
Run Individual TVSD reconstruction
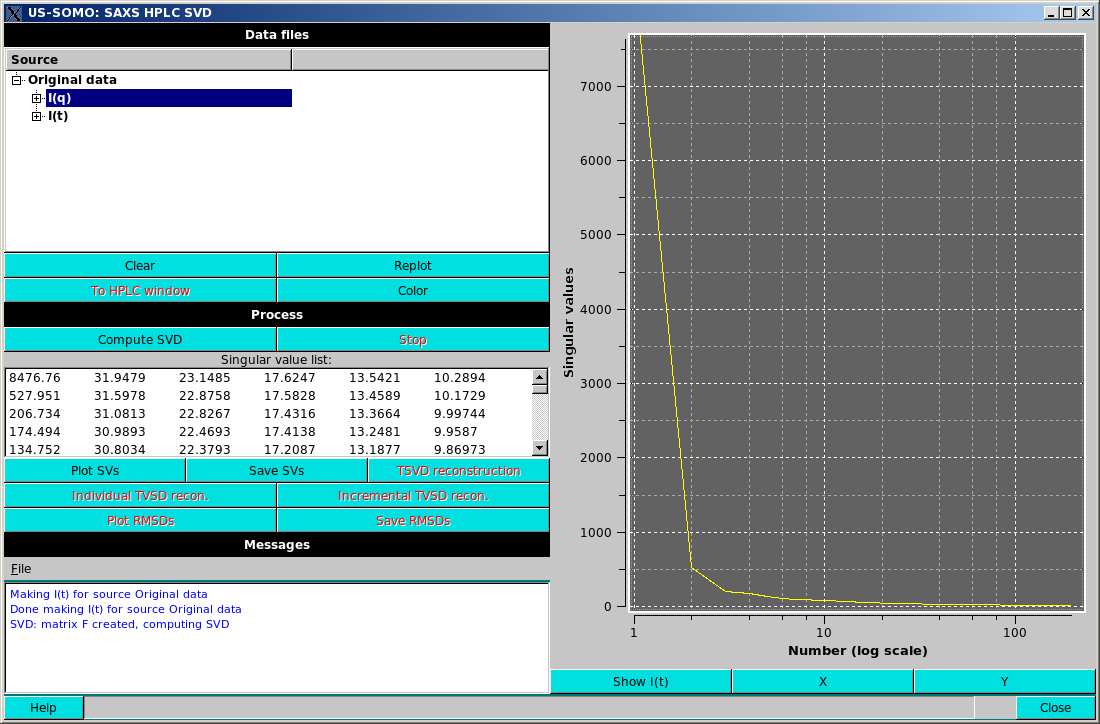tap(140, 495)
